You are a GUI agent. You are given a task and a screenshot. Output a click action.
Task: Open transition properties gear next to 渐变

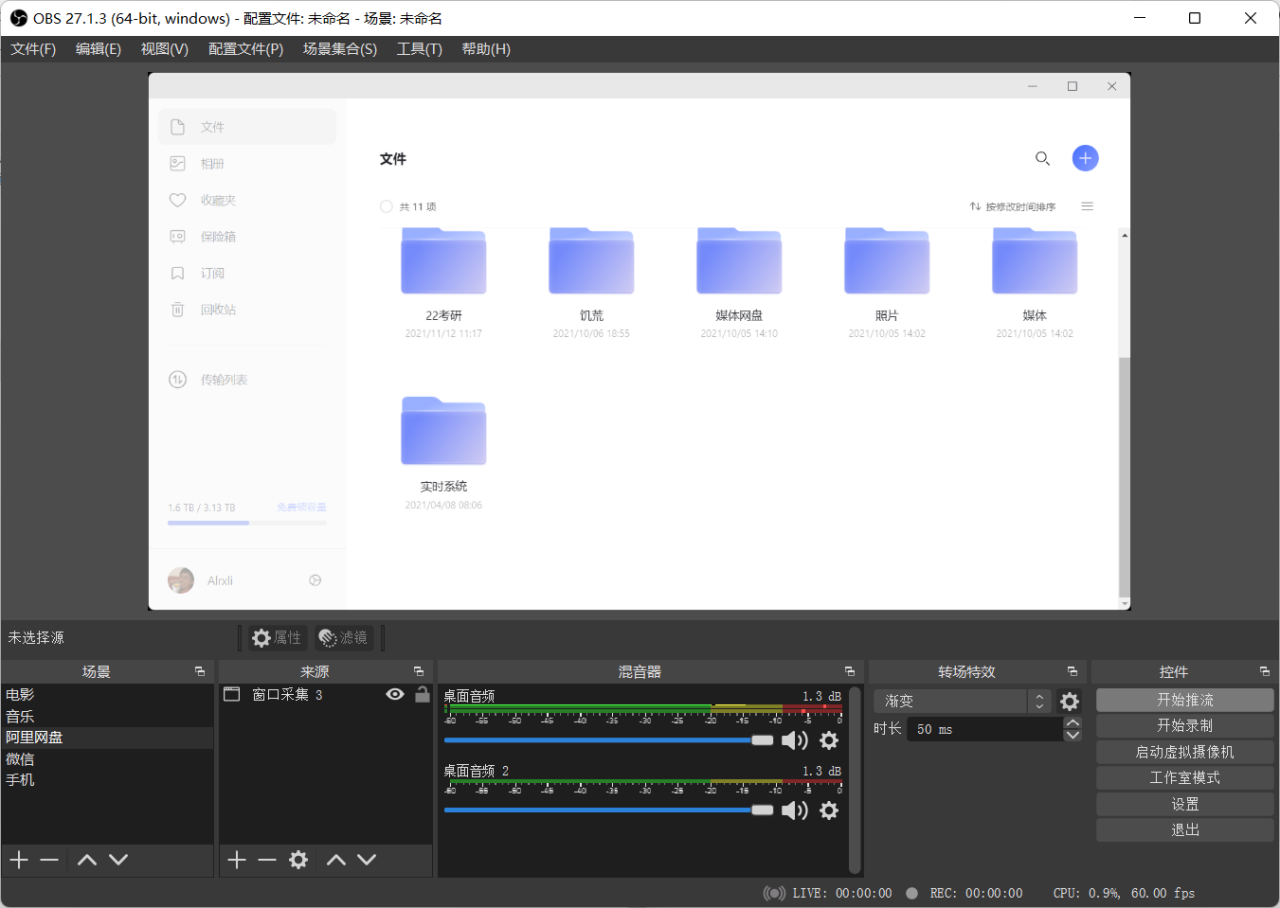pyautogui.click(x=1070, y=702)
